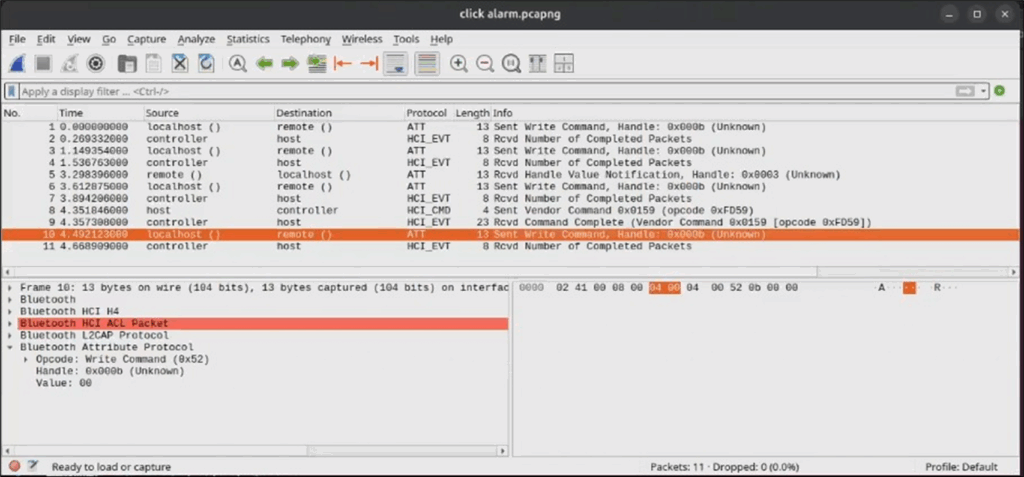This screenshot has width=1024, height=477.
Task: Select the Value: 00 detail line
Action: click(x=63, y=383)
